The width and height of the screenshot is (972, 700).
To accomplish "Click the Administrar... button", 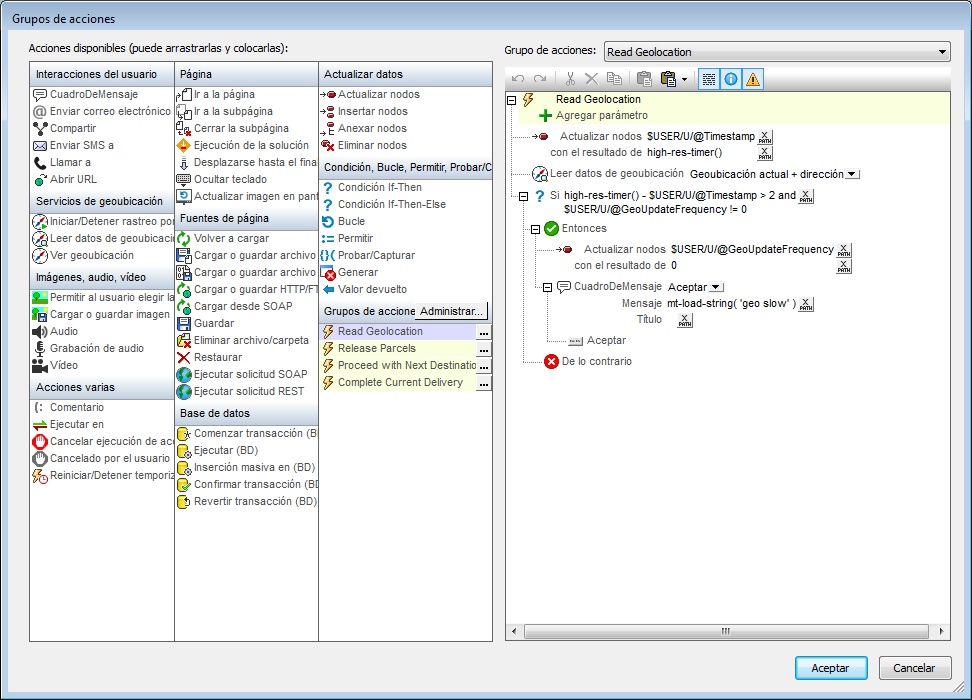I will 452,312.
